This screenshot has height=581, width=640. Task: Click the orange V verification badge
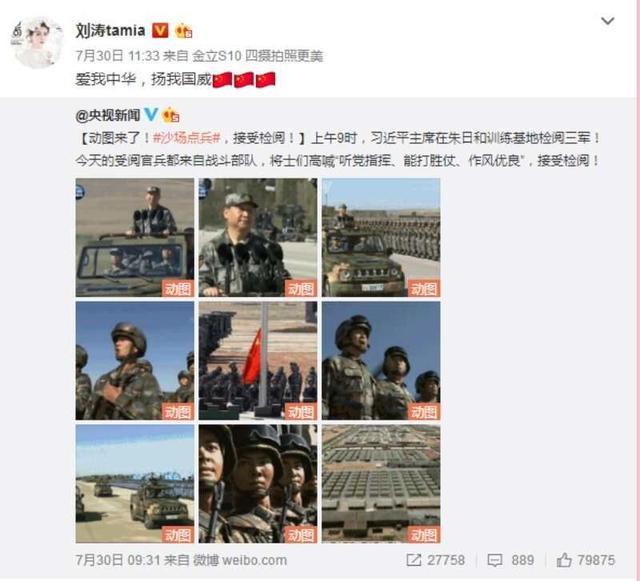coord(160,30)
